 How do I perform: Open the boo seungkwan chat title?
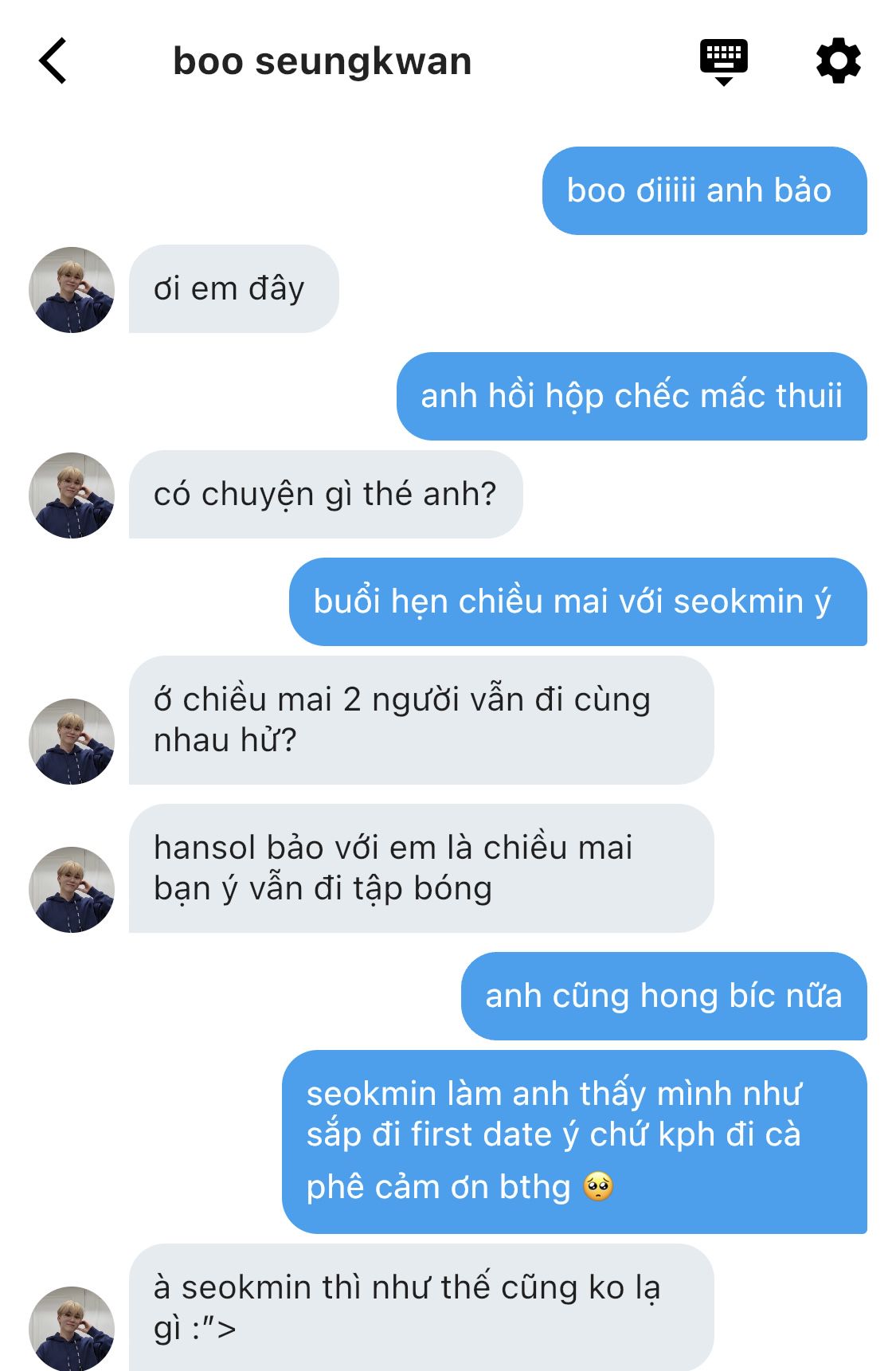click(x=323, y=61)
